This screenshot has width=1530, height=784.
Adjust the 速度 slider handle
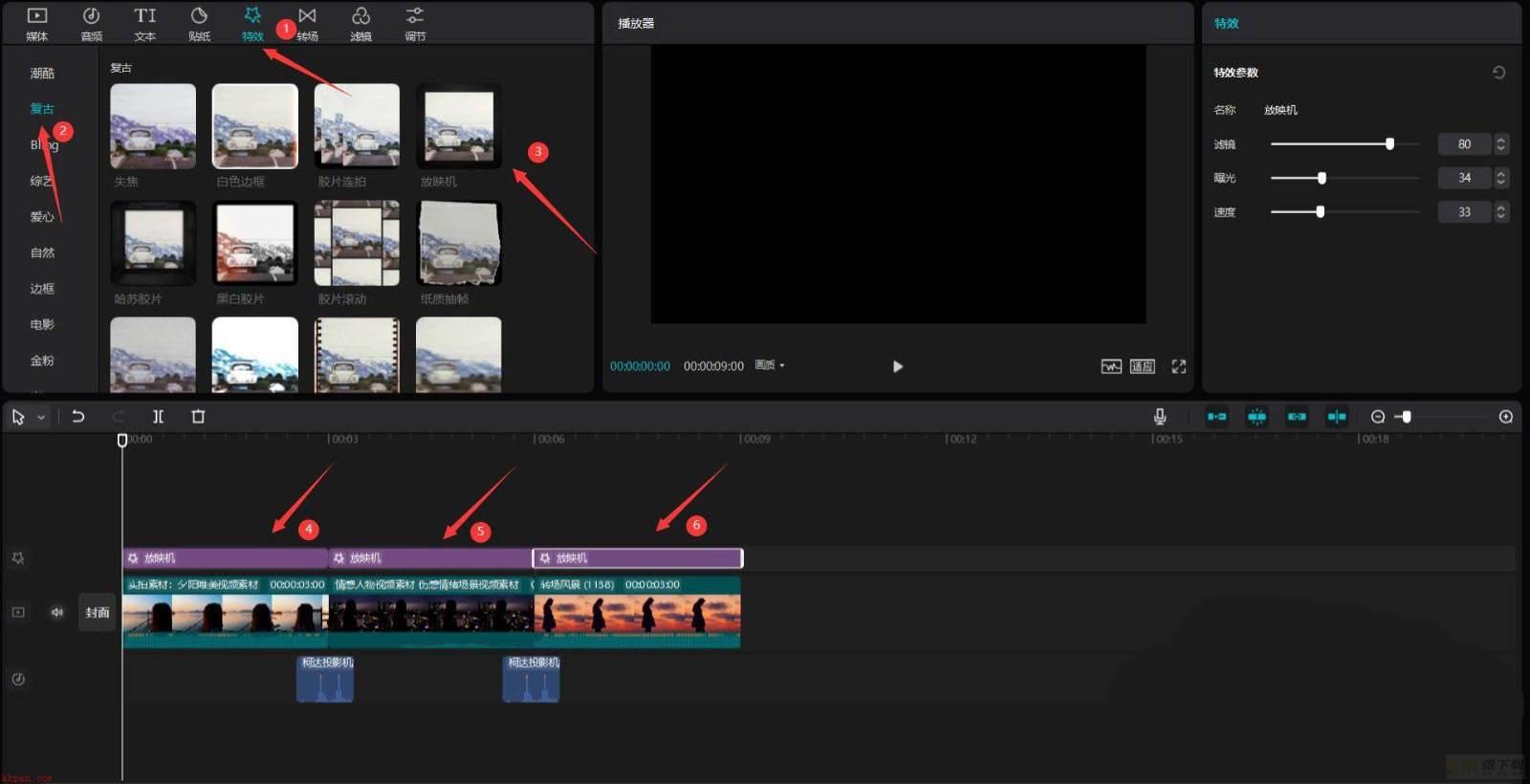1320,212
